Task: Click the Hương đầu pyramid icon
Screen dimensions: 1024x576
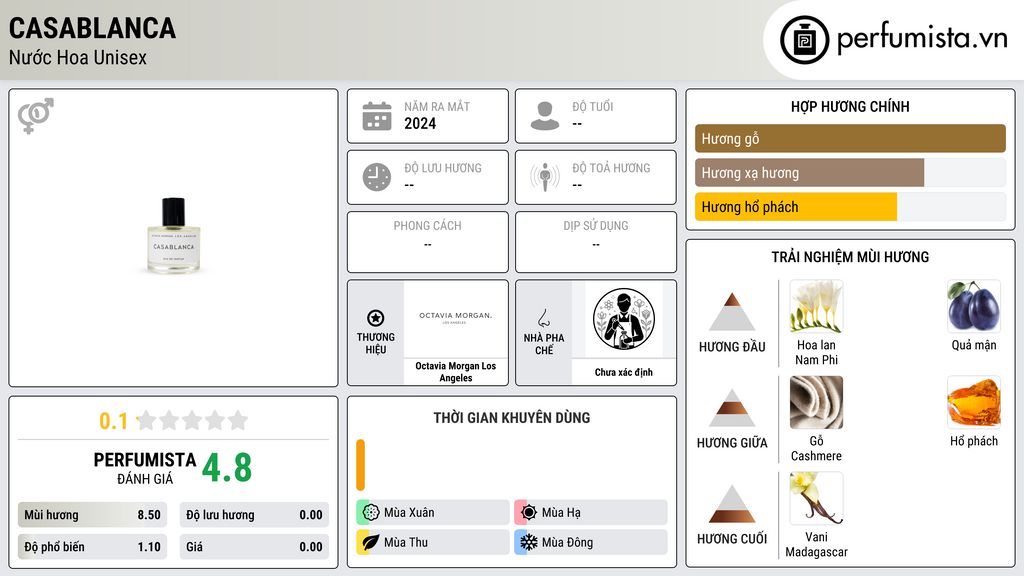Action: click(732, 312)
